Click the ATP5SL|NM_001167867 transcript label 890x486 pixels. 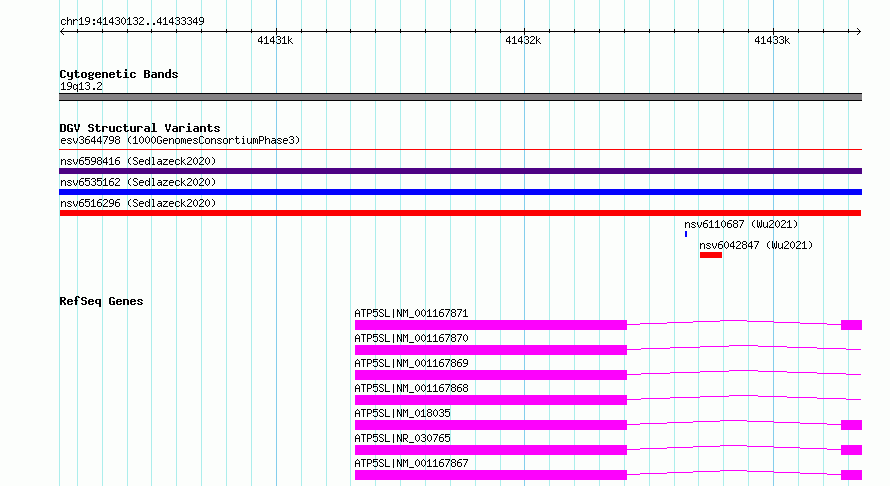click(411, 463)
